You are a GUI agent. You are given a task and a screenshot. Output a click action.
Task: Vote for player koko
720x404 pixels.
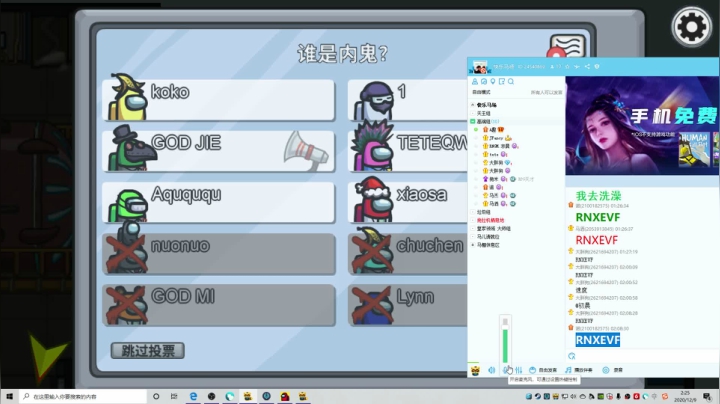219,100
